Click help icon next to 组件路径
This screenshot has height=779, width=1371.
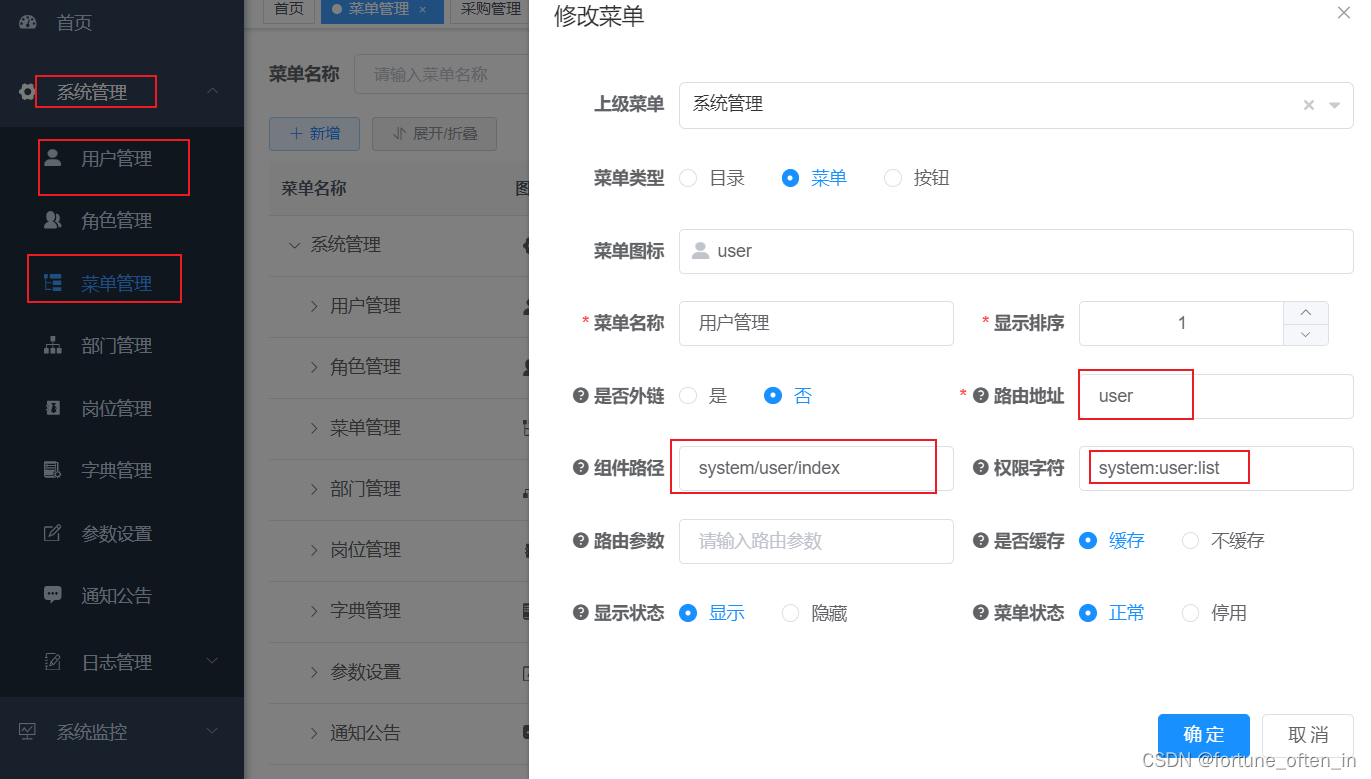[x=580, y=468]
